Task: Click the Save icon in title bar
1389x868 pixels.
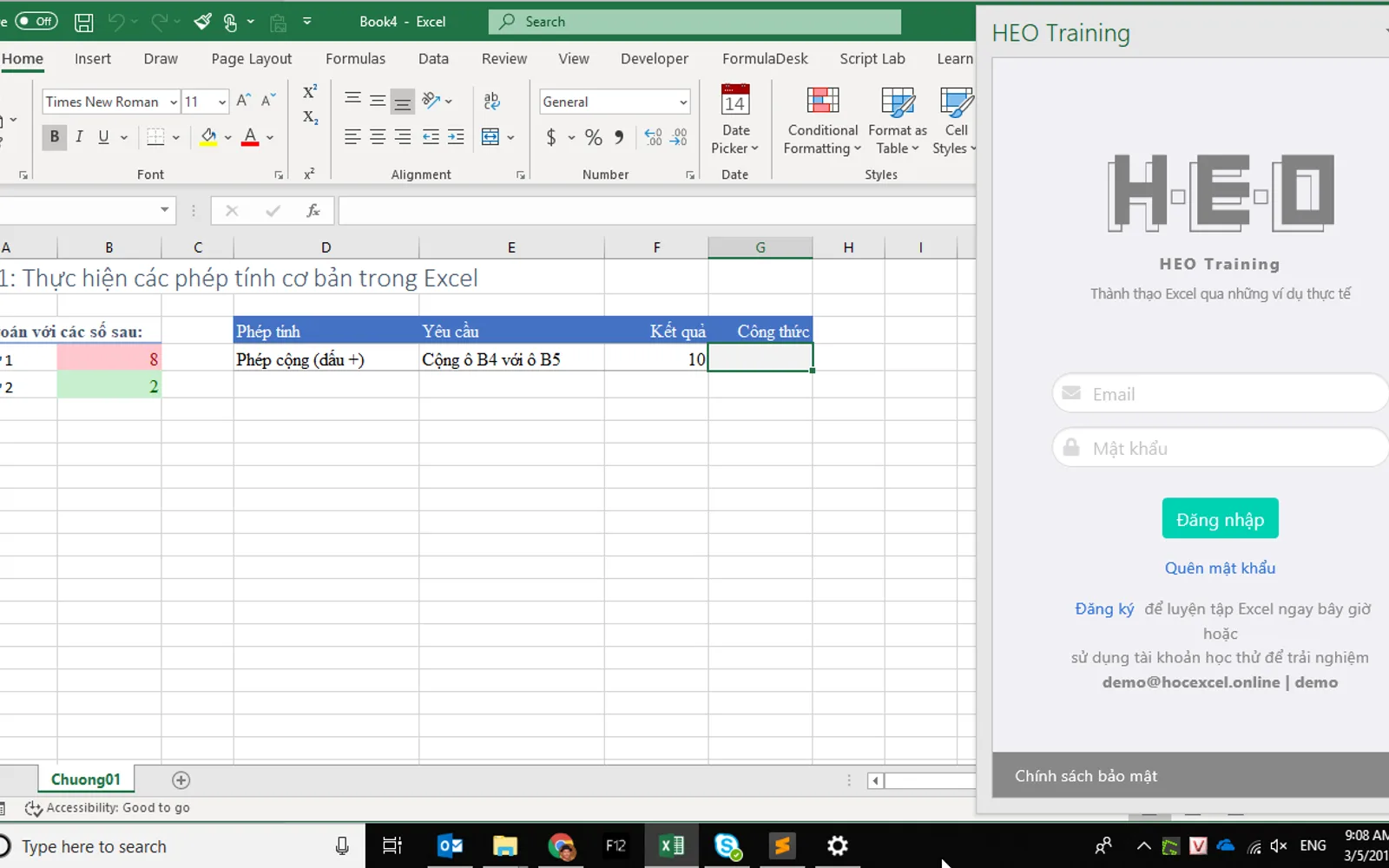Action: point(83,22)
